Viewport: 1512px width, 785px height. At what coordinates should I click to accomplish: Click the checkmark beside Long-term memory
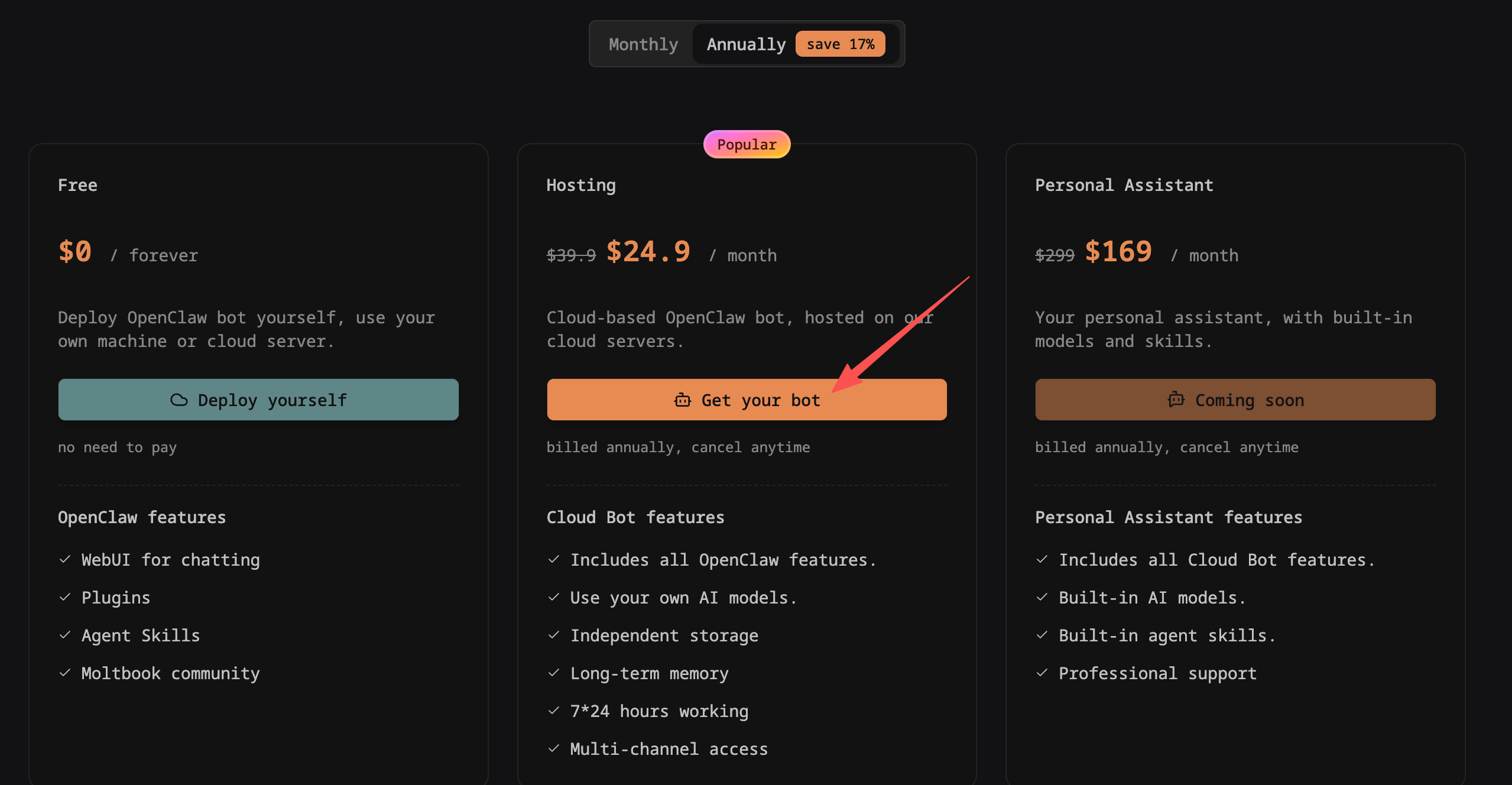coord(554,673)
